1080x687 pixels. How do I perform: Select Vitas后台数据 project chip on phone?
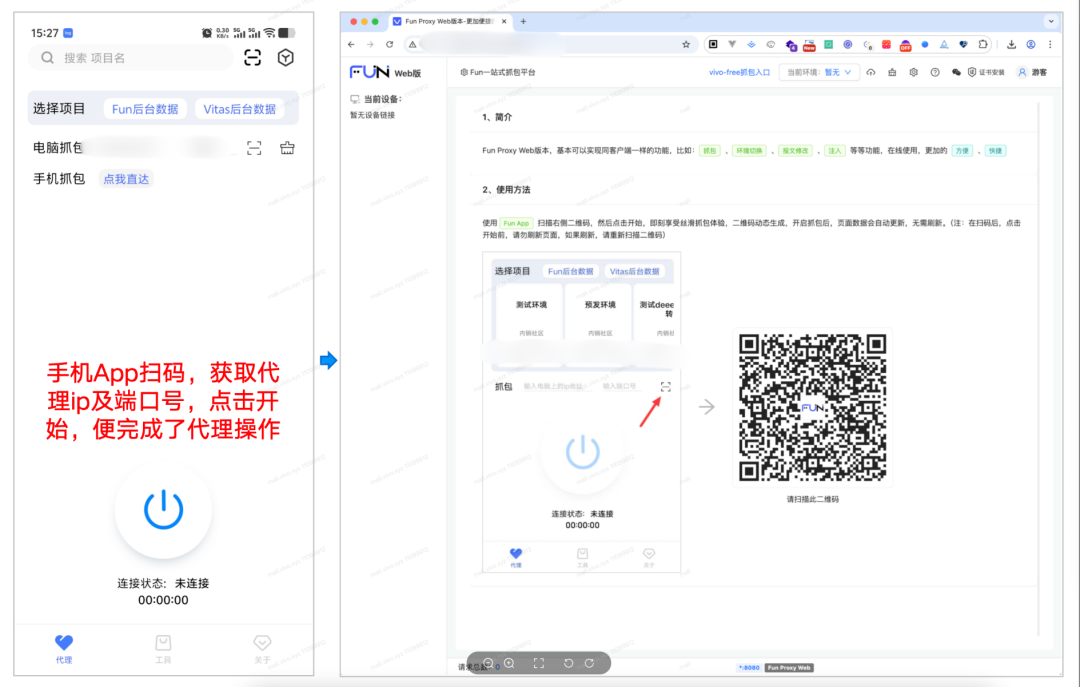pos(240,109)
